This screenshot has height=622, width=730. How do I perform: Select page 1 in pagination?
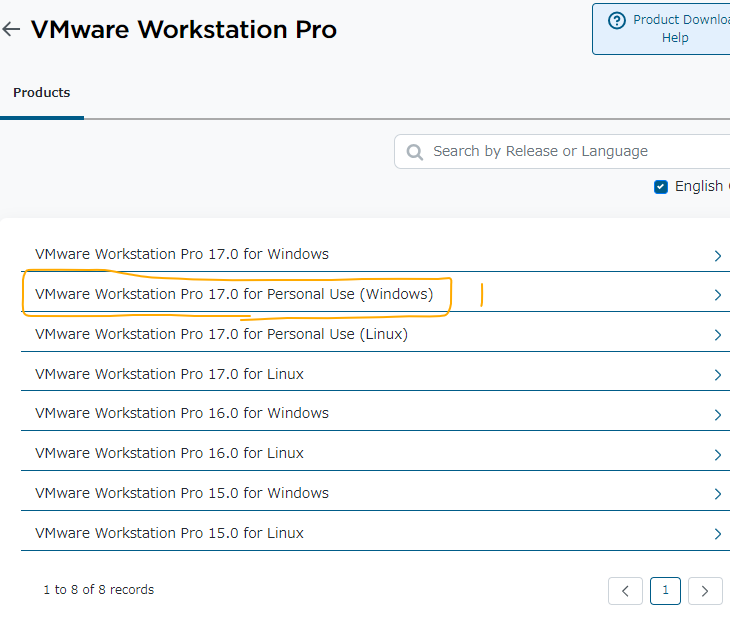click(x=665, y=591)
